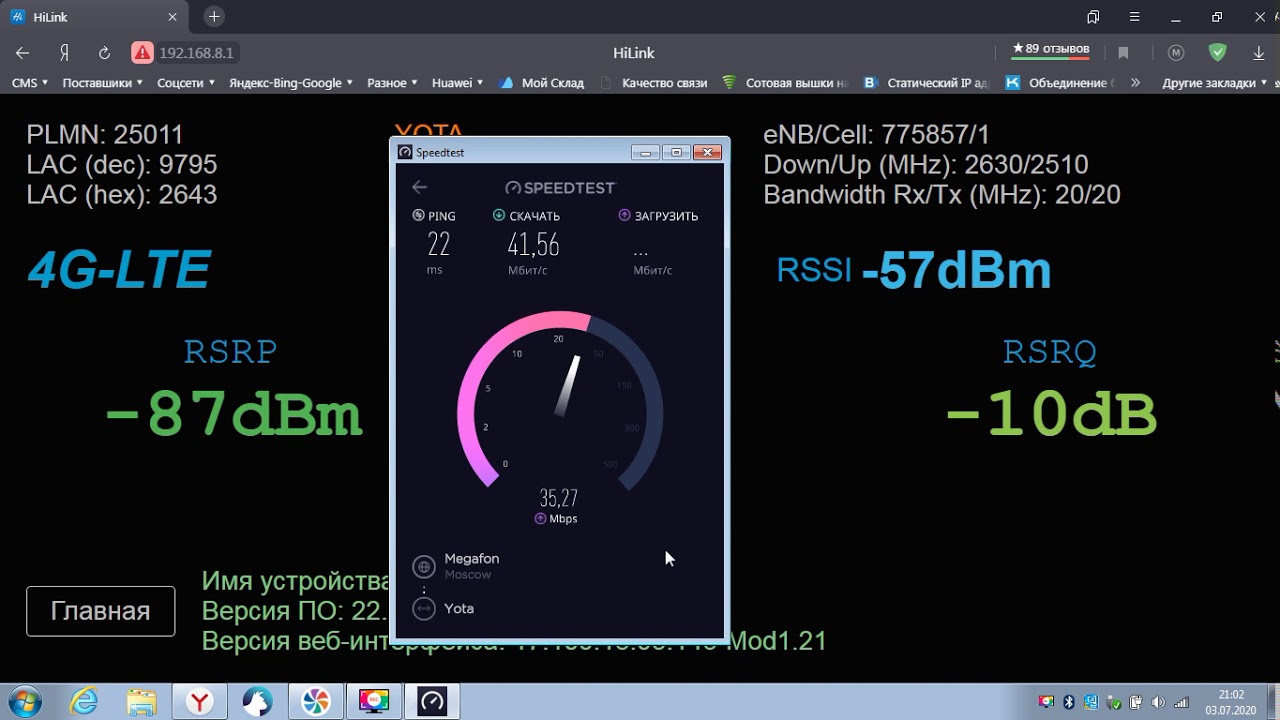
Task: Expand the Поставщики bookmarks folder
Action: click(x=102, y=83)
